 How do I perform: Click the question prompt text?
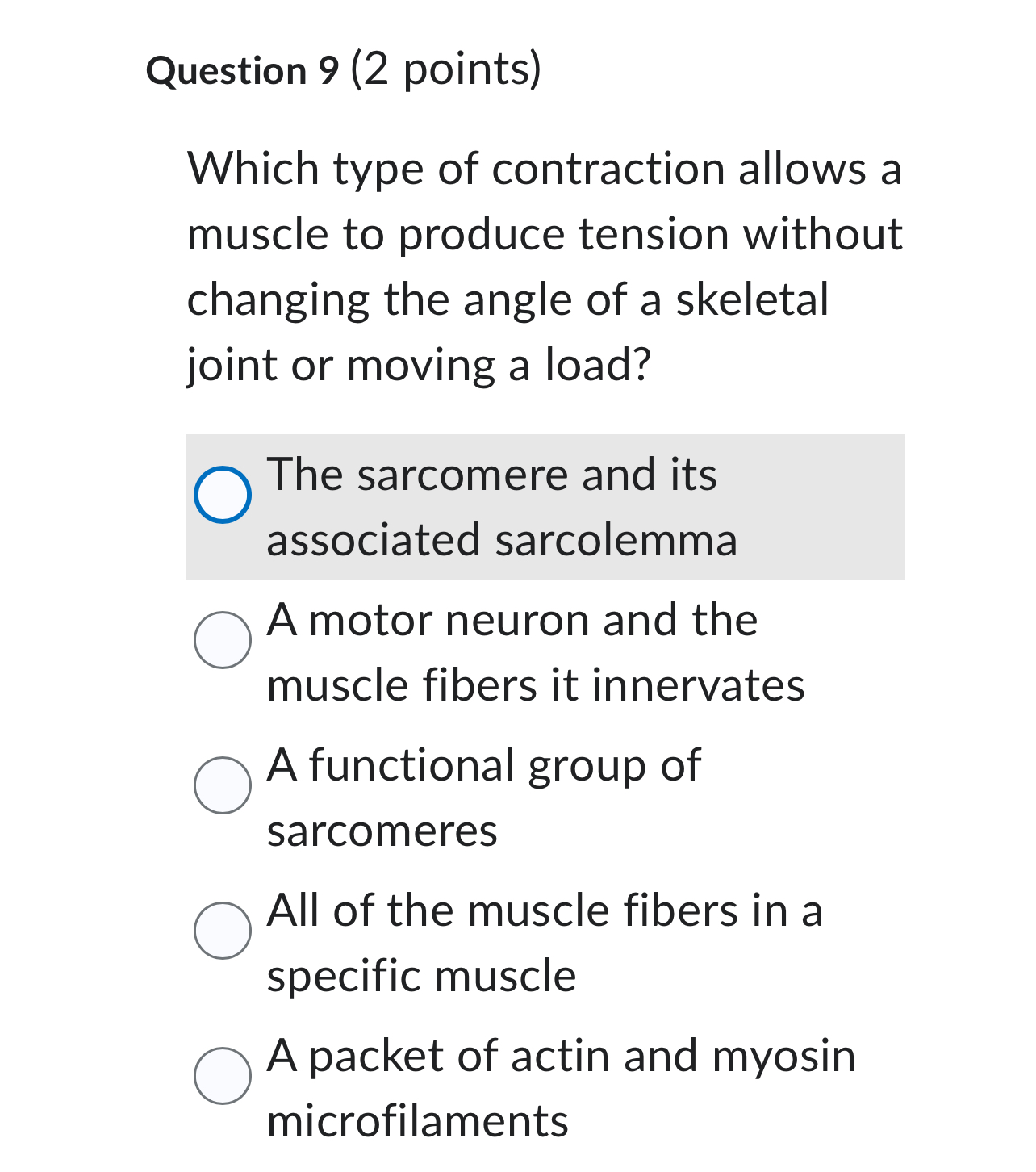pyautogui.click(x=542, y=266)
